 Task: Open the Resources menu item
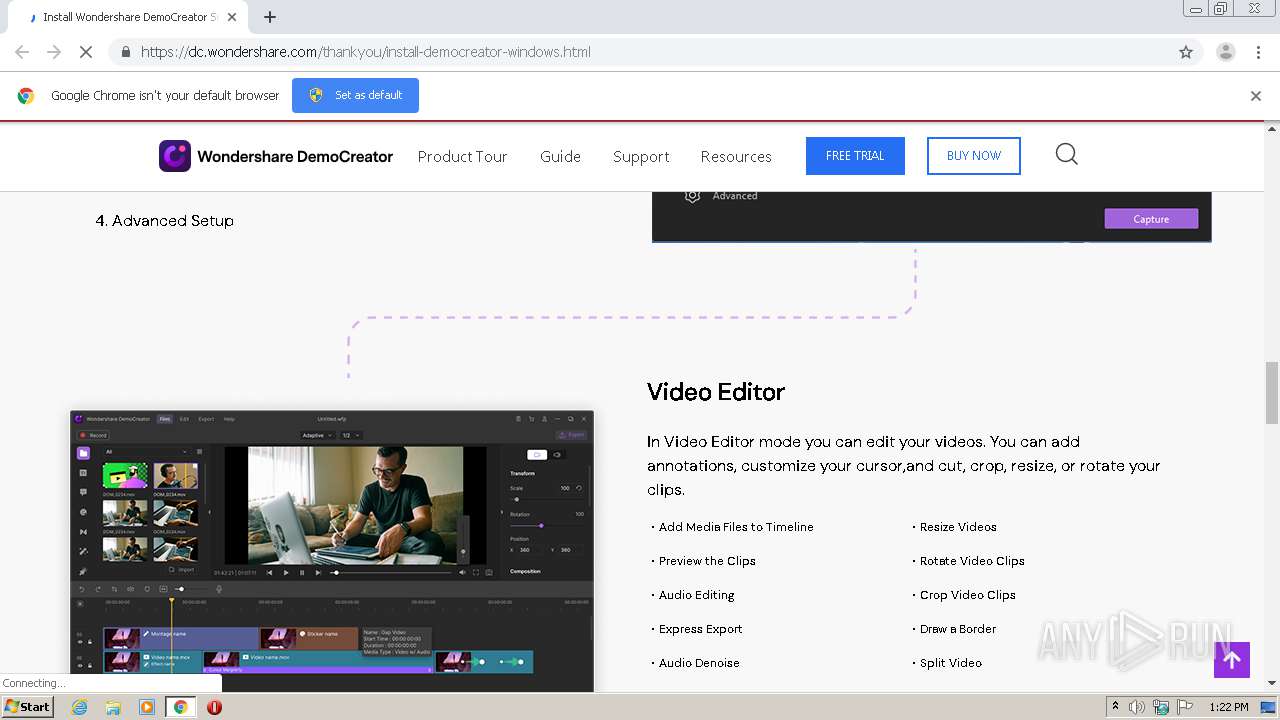tap(736, 156)
